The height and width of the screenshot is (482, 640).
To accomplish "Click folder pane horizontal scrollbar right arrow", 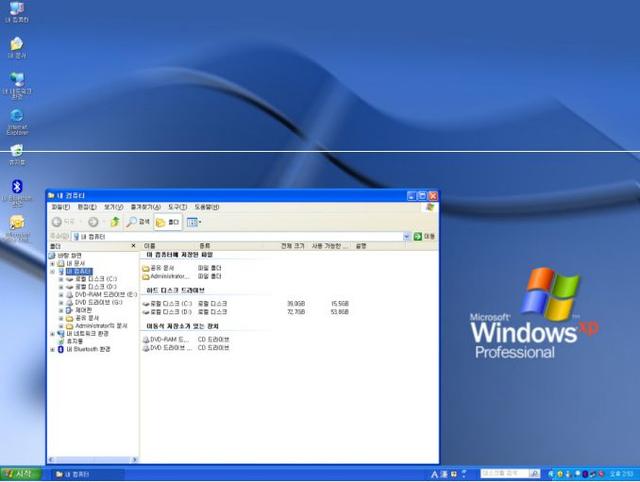I will [x=134, y=460].
